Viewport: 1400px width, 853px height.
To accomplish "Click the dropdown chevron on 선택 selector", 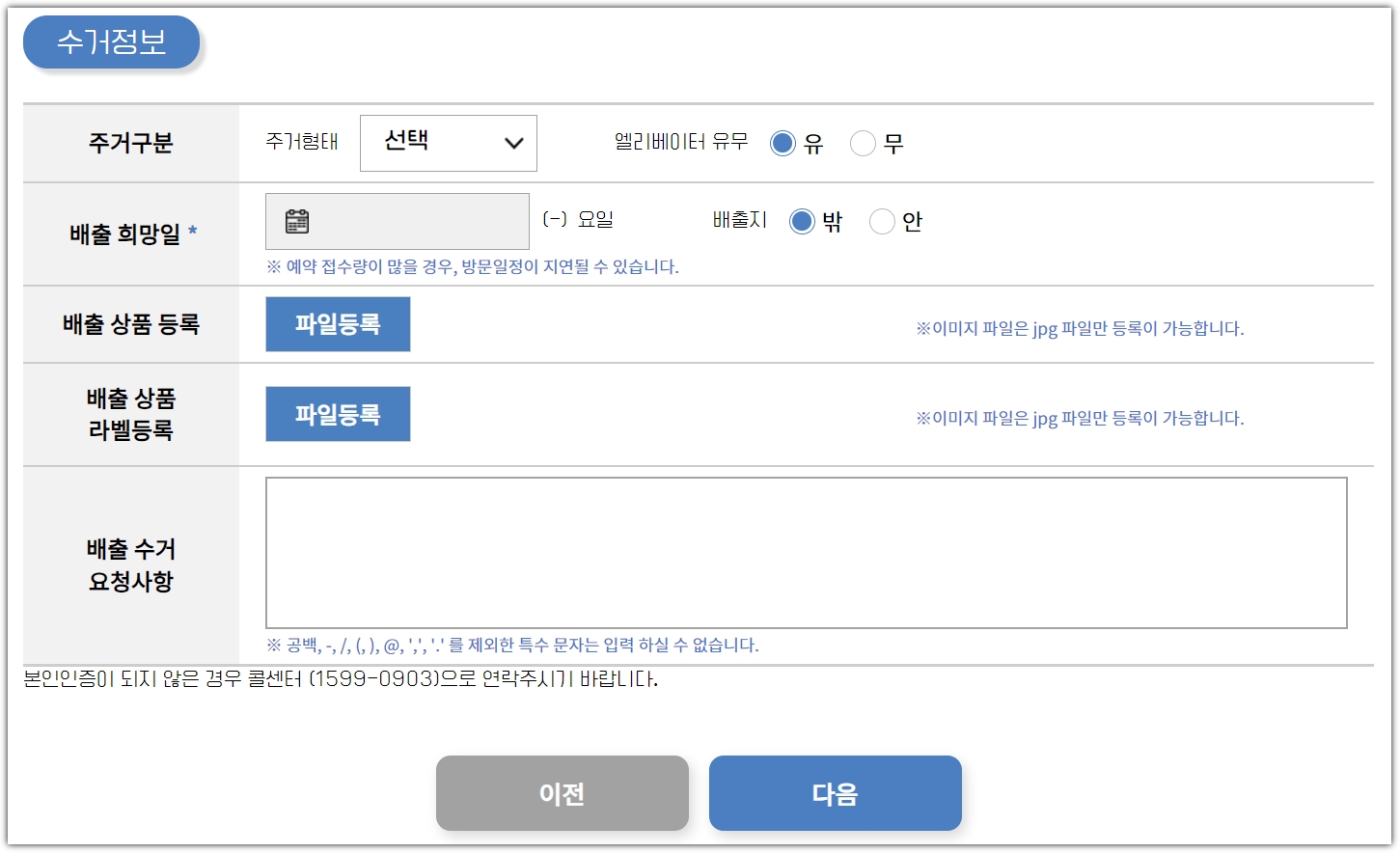I will pos(512,143).
